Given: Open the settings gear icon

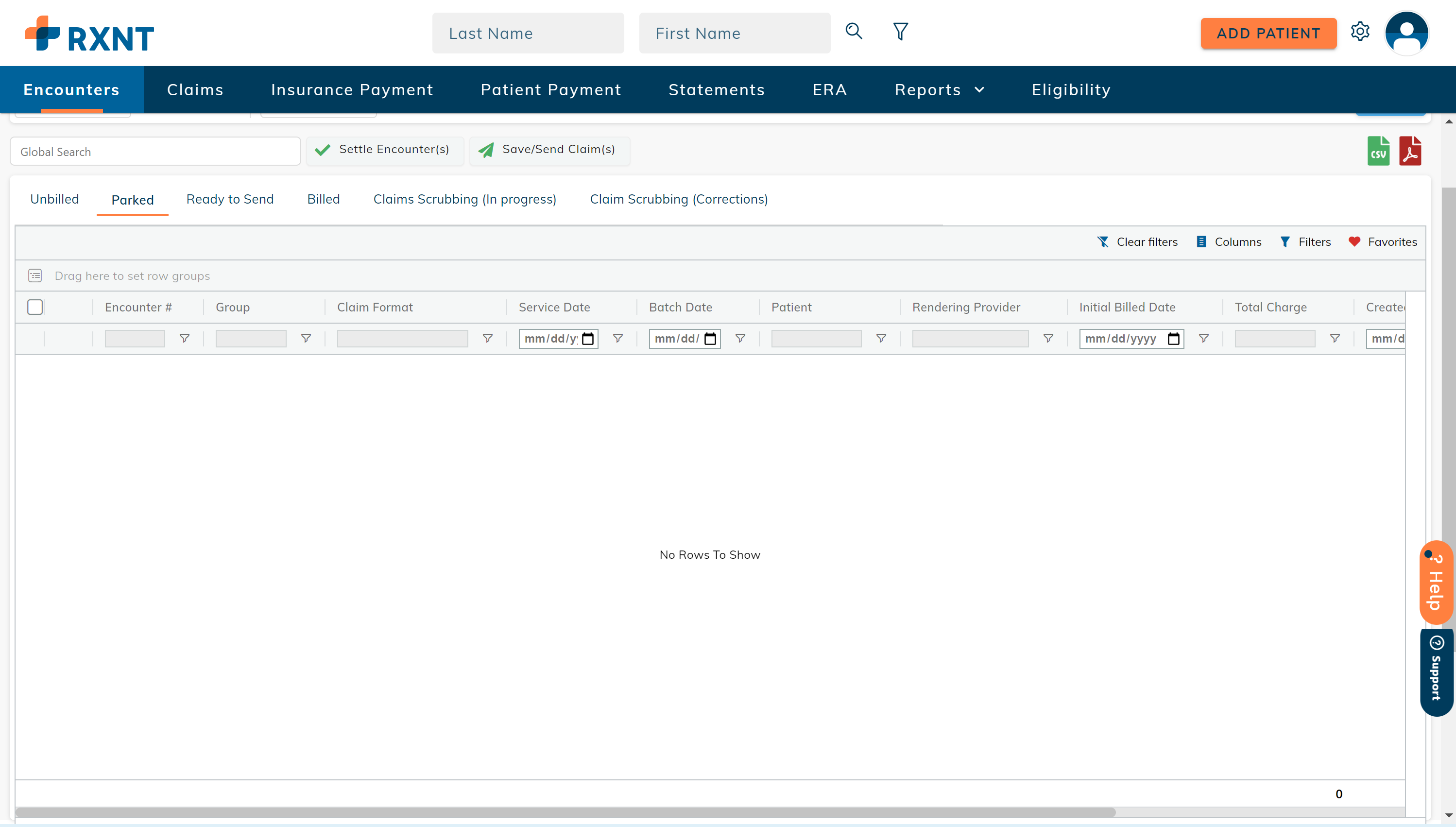Looking at the screenshot, I should [1360, 32].
